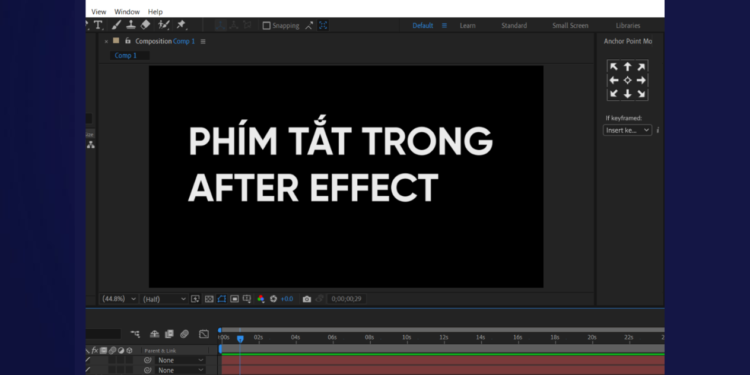
Task: Click the current time indicator playhead
Action: click(240, 339)
